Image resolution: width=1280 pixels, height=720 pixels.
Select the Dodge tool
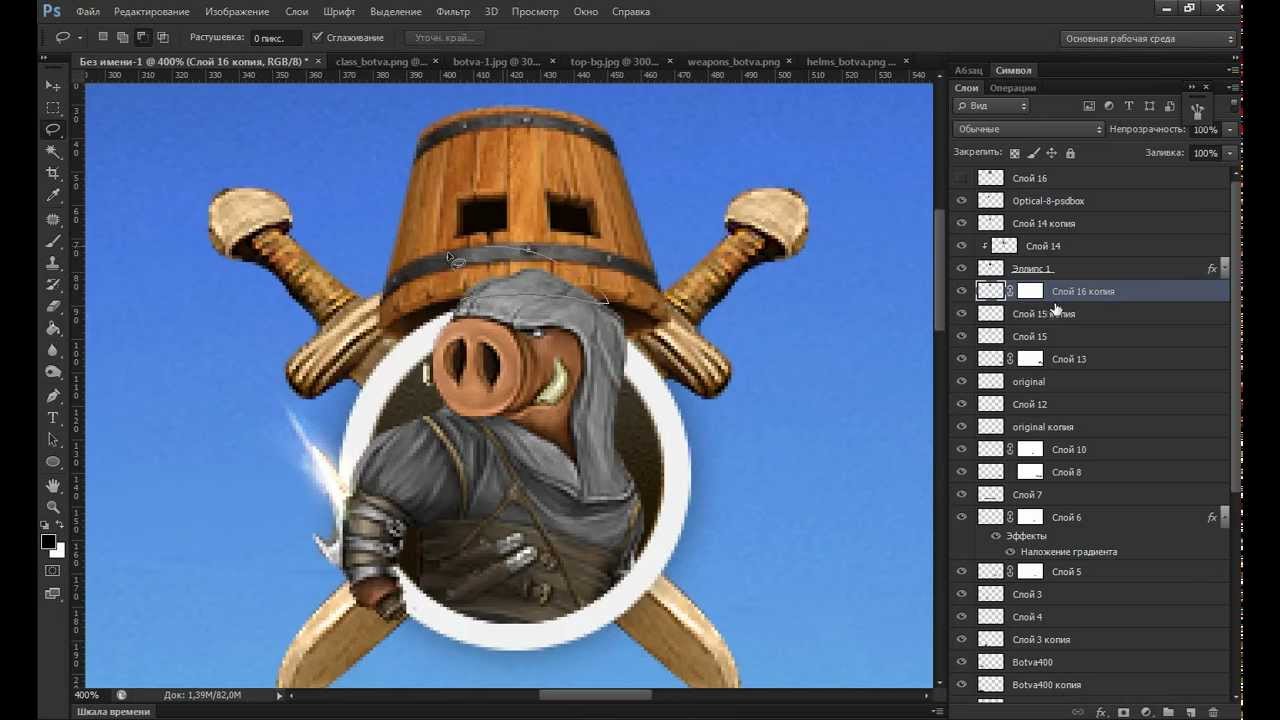click(53, 373)
